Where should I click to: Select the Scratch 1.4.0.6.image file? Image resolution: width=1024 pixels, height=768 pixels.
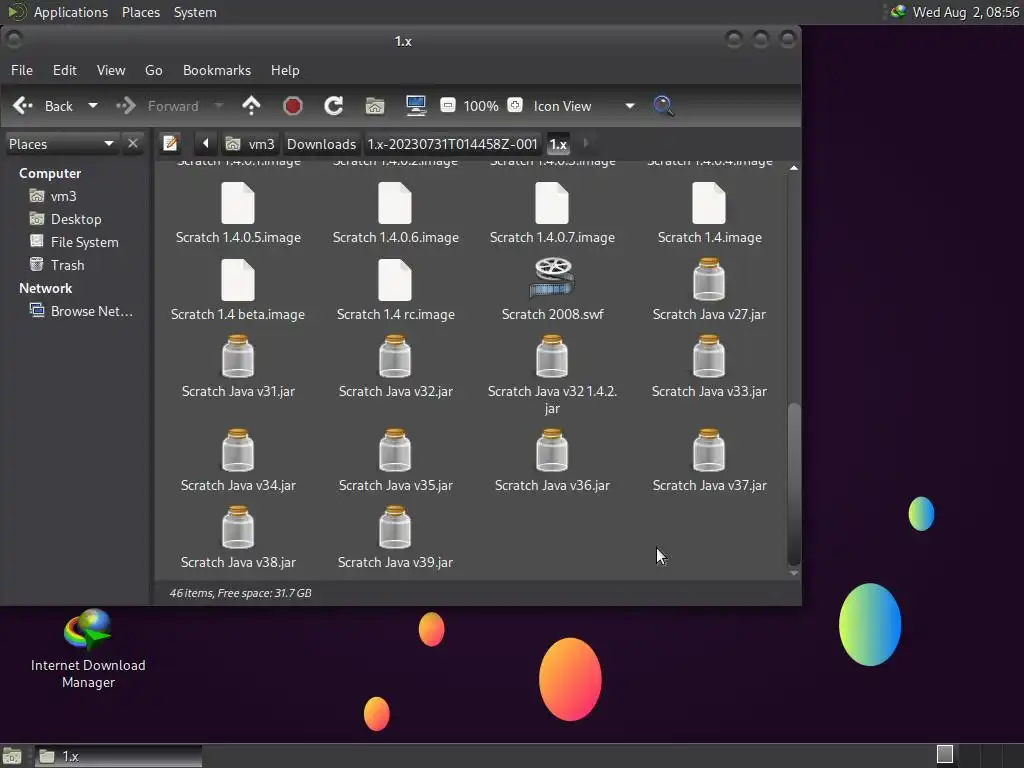point(395,214)
